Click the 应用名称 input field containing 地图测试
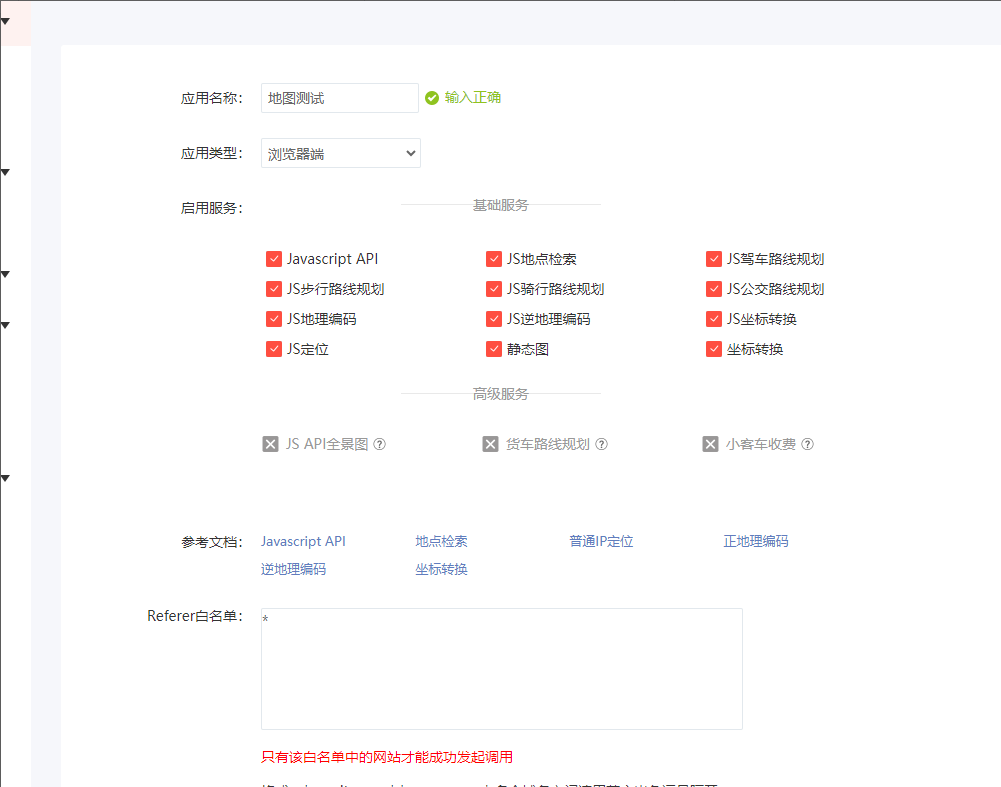The height and width of the screenshot is (787, 1001). tap(339, 98)
